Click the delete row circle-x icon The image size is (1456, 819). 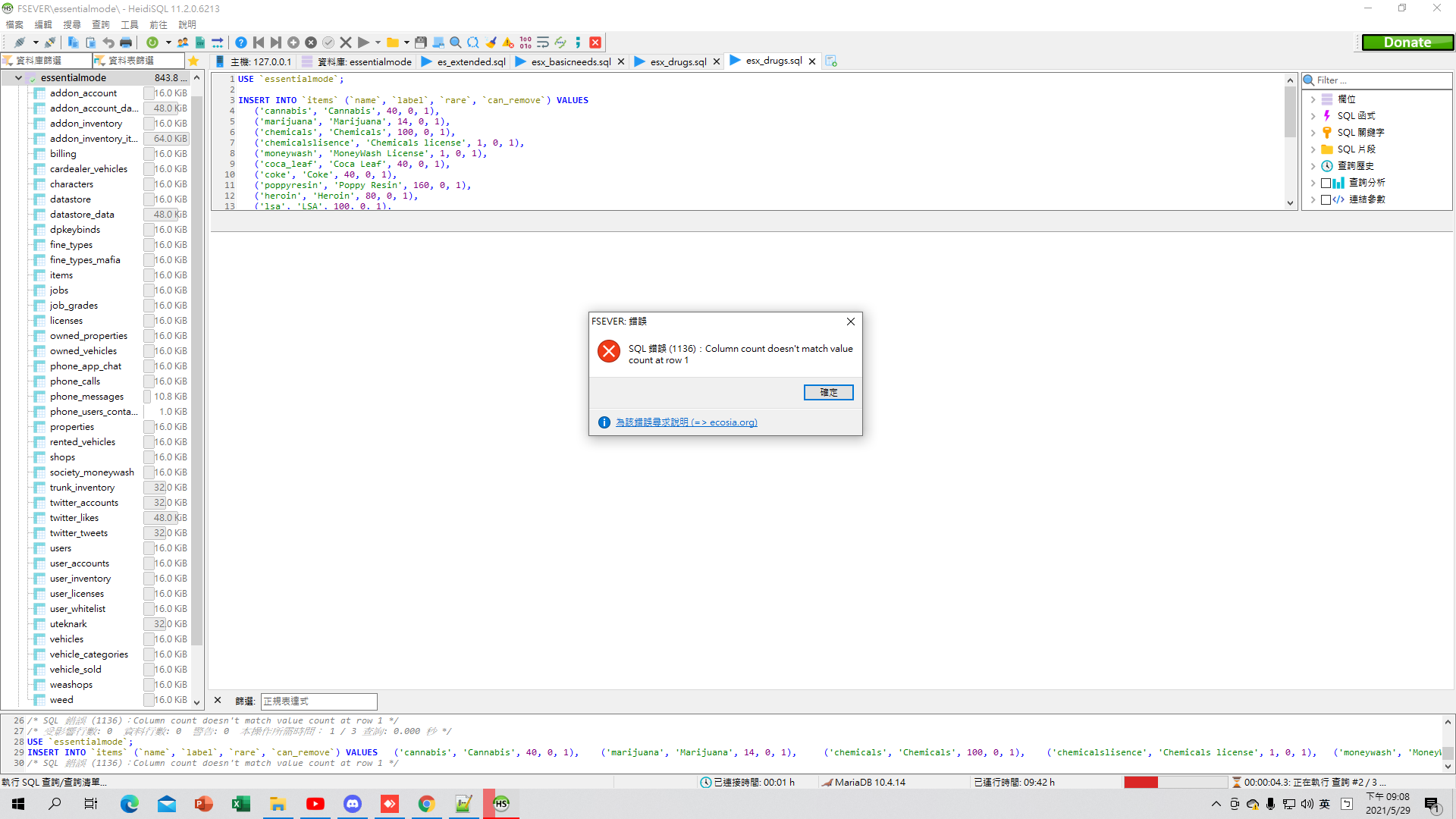click(311, 42)
